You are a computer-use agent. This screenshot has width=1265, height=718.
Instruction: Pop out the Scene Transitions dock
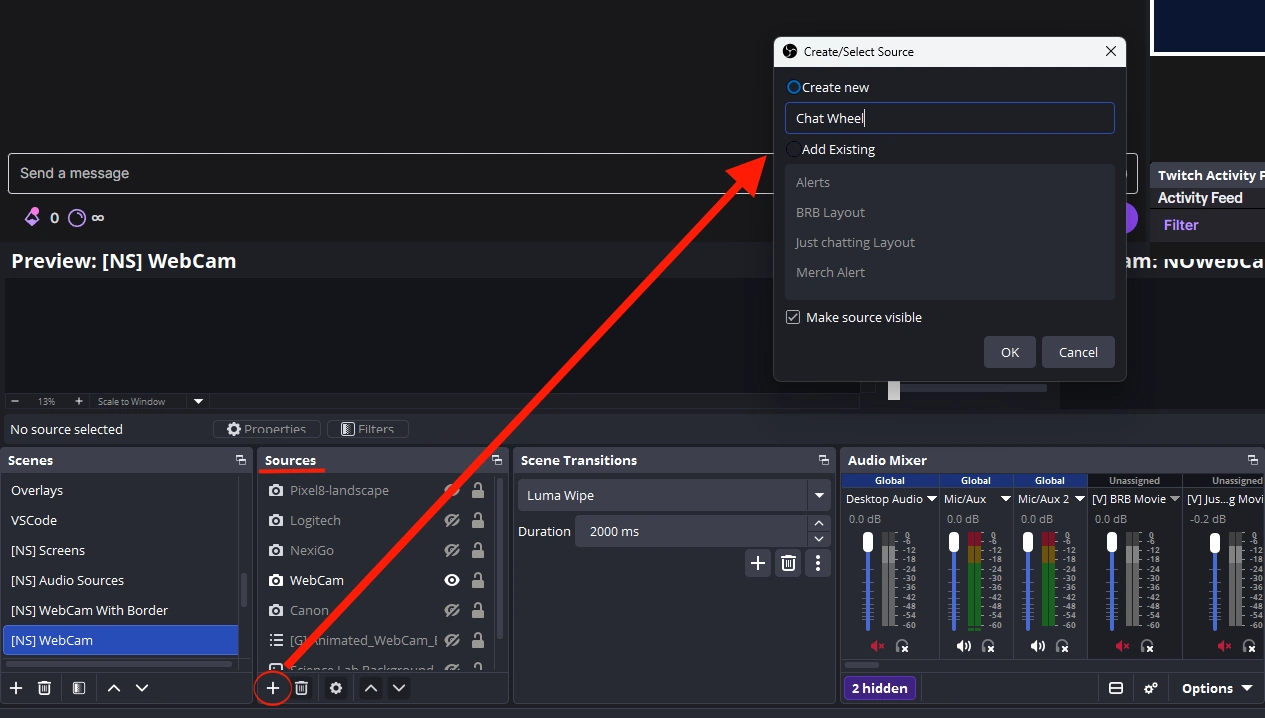click(x=824, y=460)
